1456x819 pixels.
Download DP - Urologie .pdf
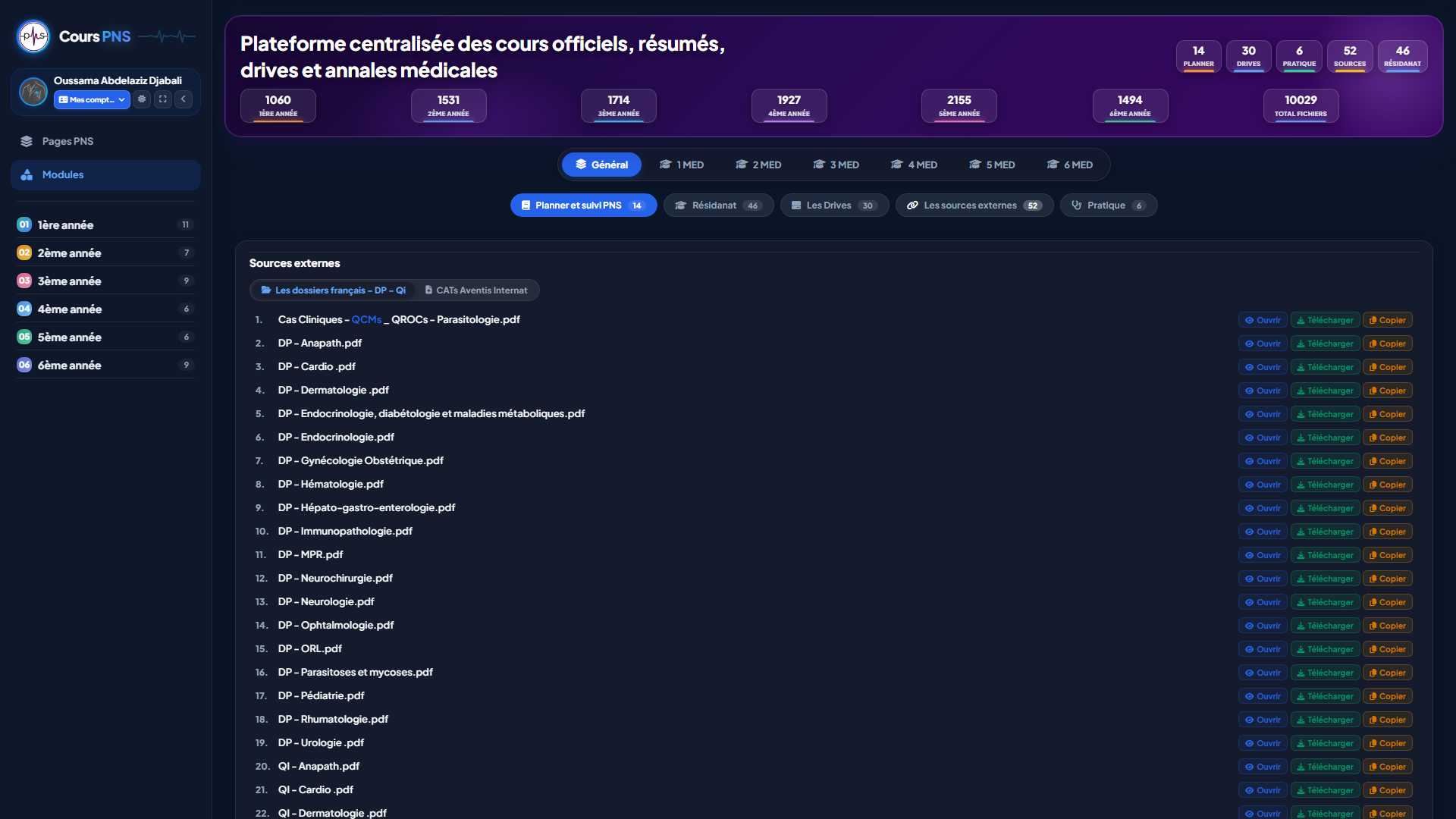tap(1325, 743)
